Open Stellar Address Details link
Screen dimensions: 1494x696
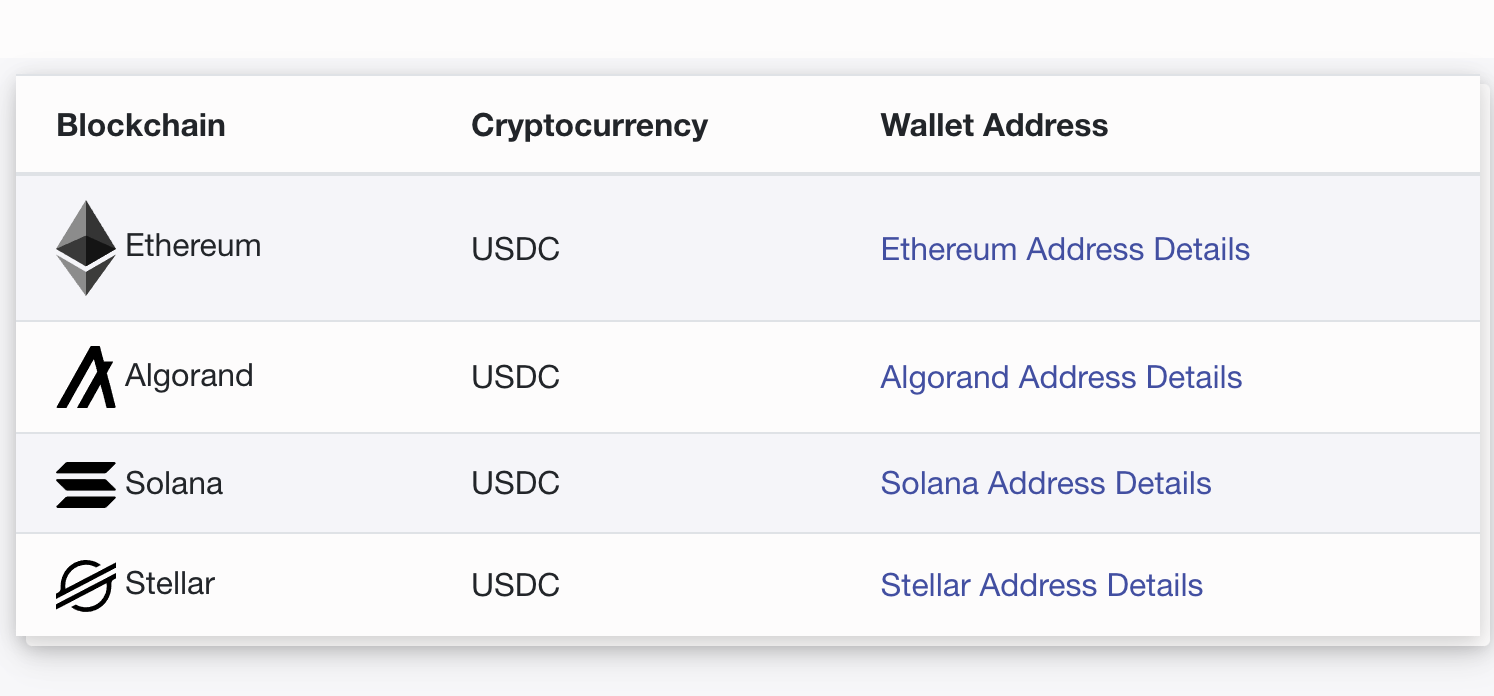tap(1042, 585)
